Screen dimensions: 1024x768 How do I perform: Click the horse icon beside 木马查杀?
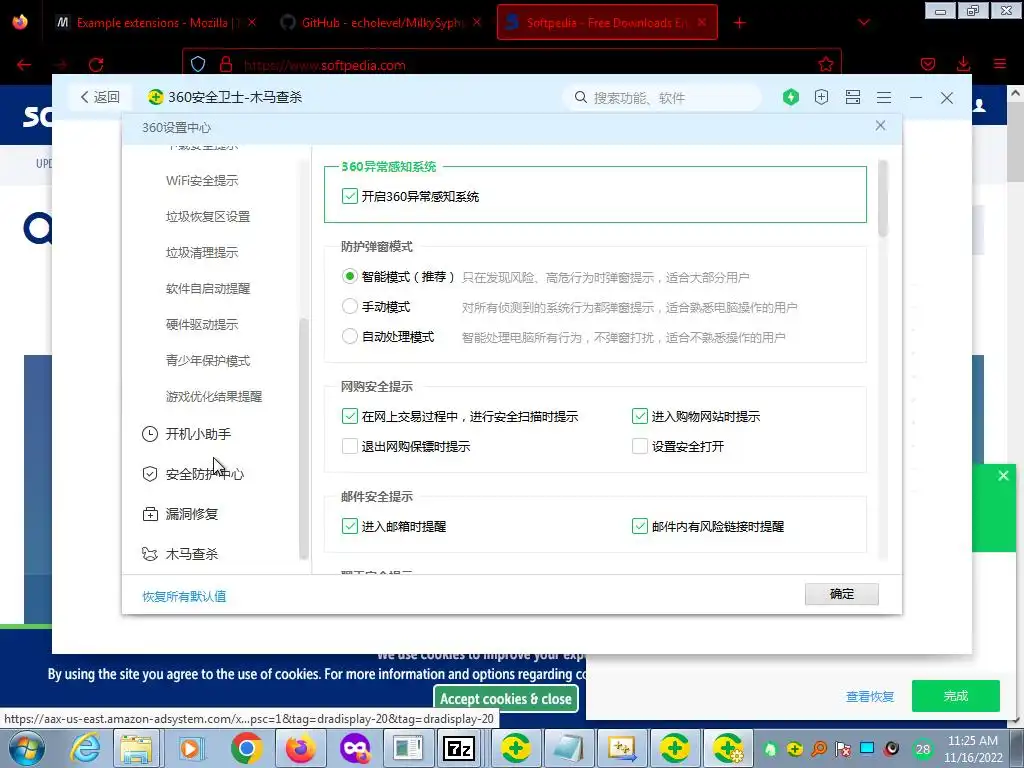[x=150, y=554]
